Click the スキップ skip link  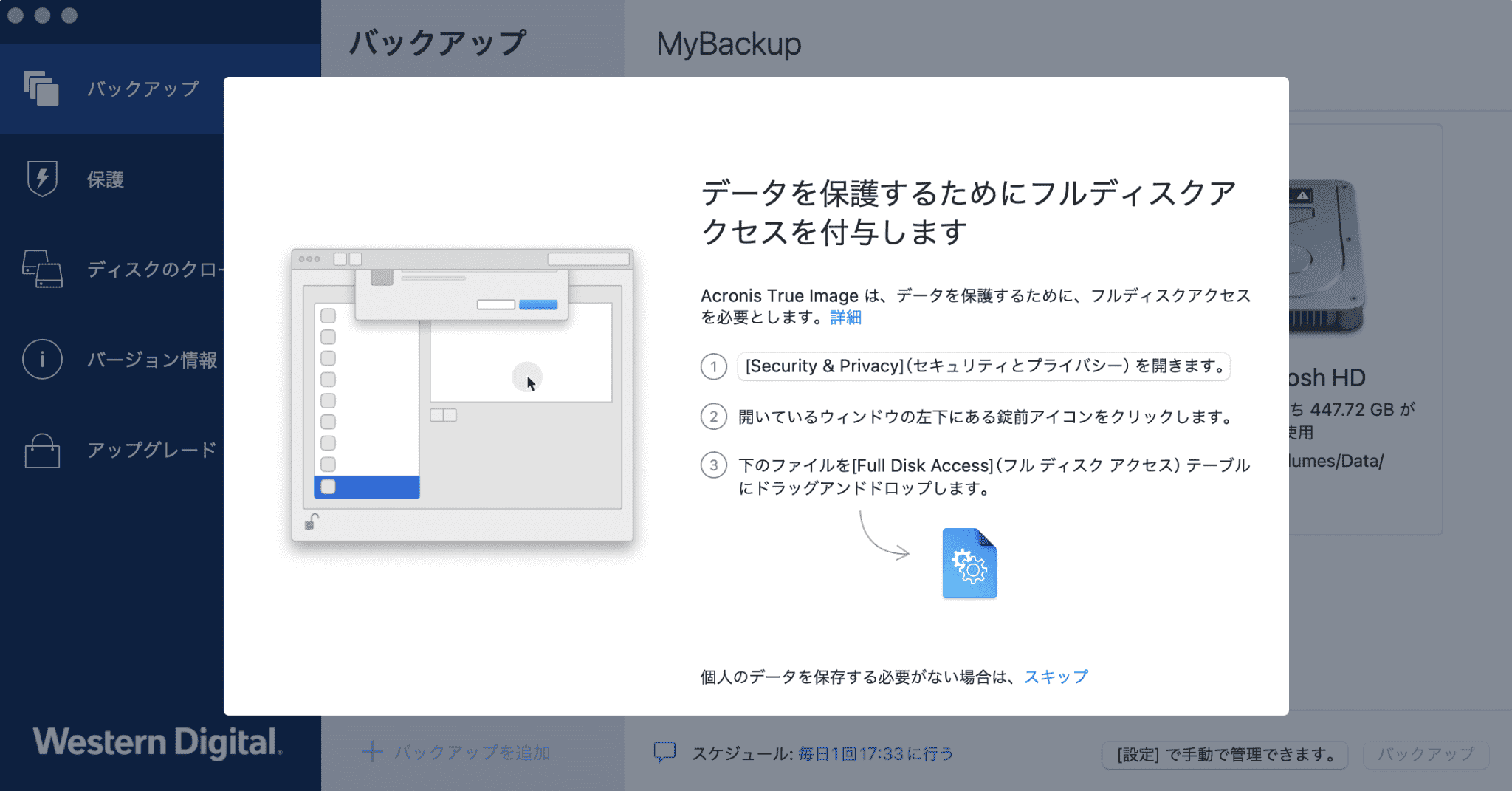click(x=1056, y=677)
